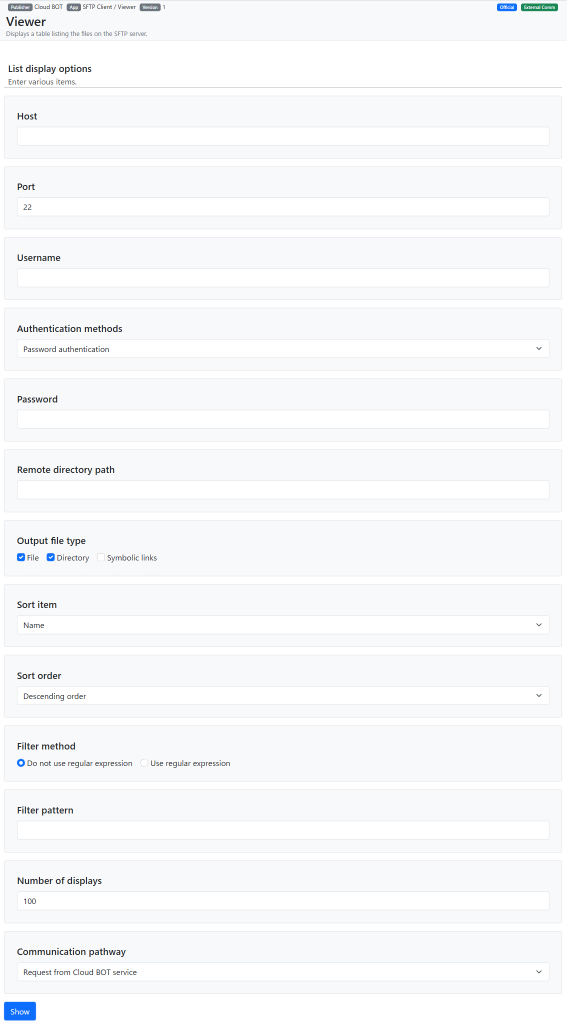Click the Port field showing 22

[283, 207]
